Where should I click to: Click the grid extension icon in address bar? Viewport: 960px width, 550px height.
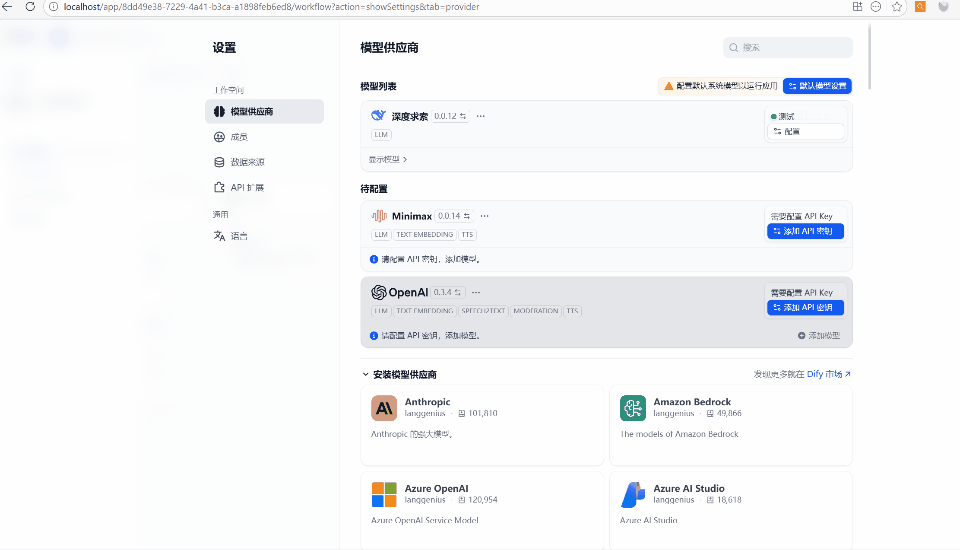(857, 7)
